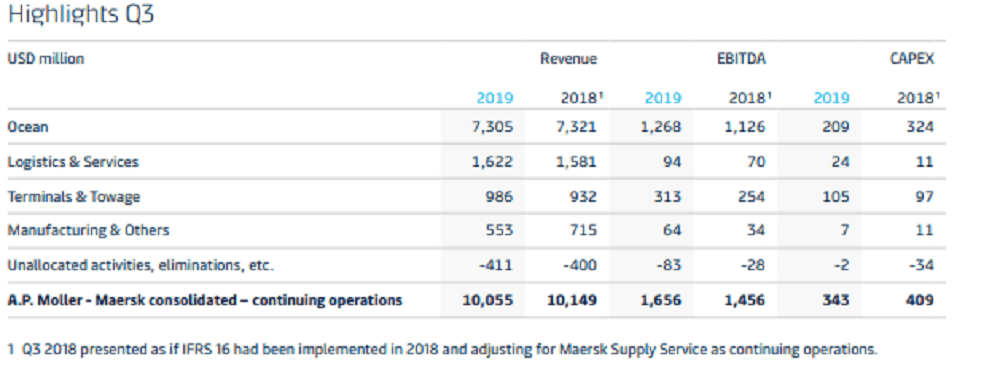Click the Revenue column header

coord(569,59)
